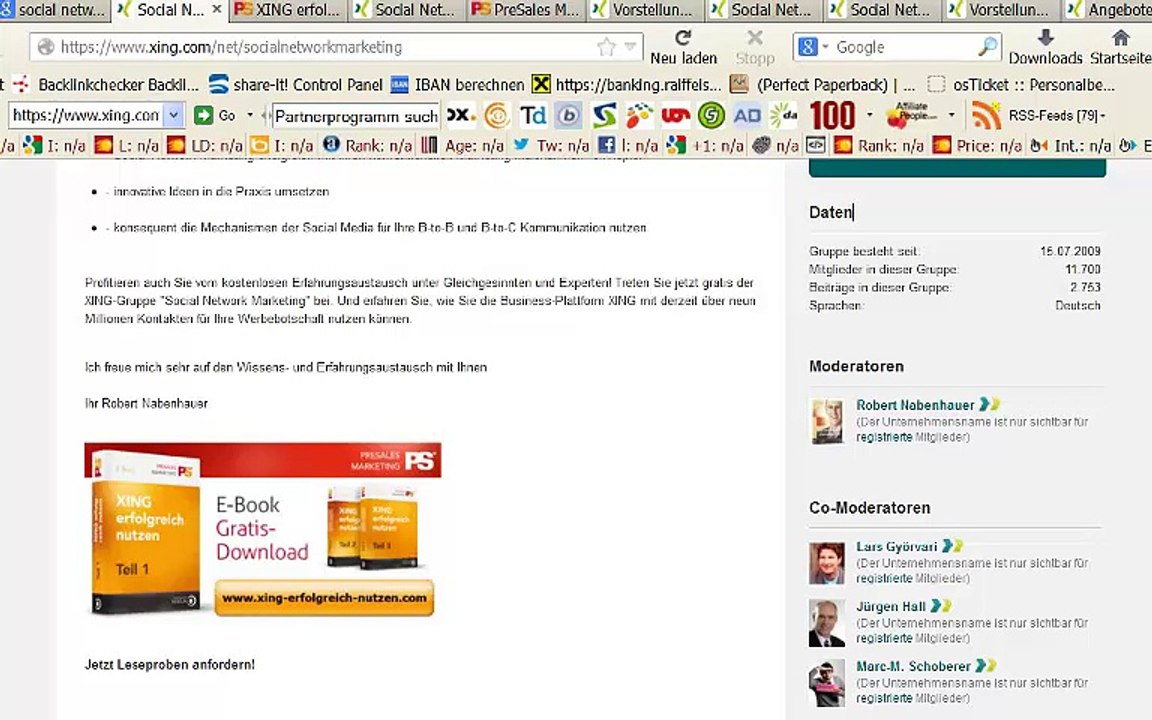Viewport: 1152px width, 720px height.
Task: Switch to the 'XING erfol...' tab
Action: click(x=289, y=10)
